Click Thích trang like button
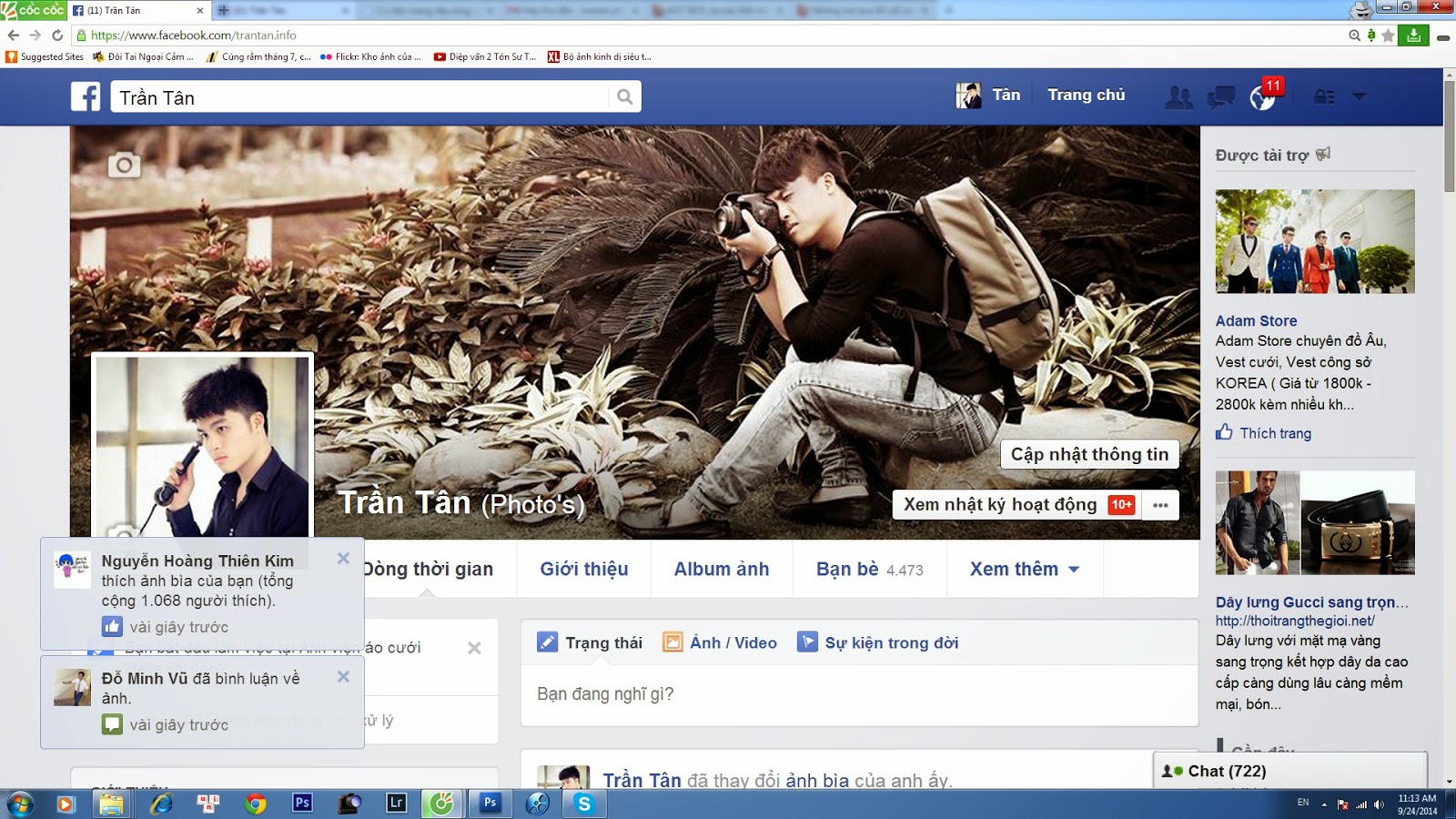The height and width of the screenshot is (819, 1456). pos(1264,433)
